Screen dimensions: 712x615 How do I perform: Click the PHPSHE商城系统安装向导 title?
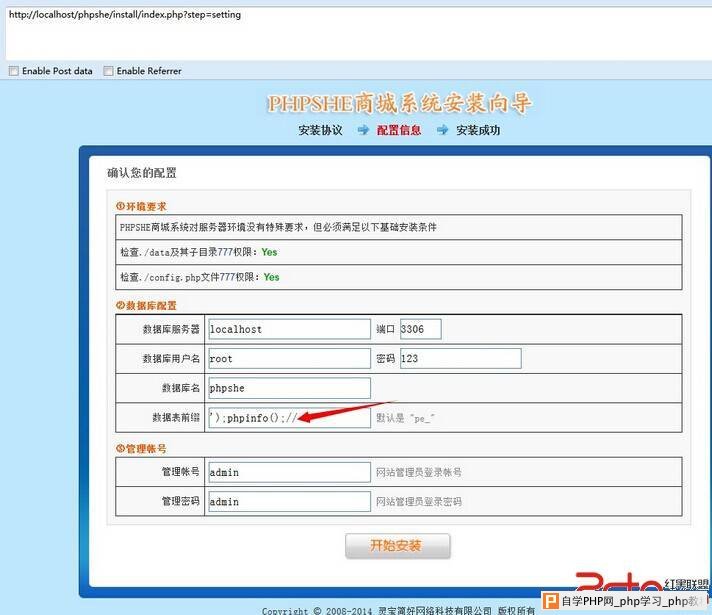(x=399, y=104)
